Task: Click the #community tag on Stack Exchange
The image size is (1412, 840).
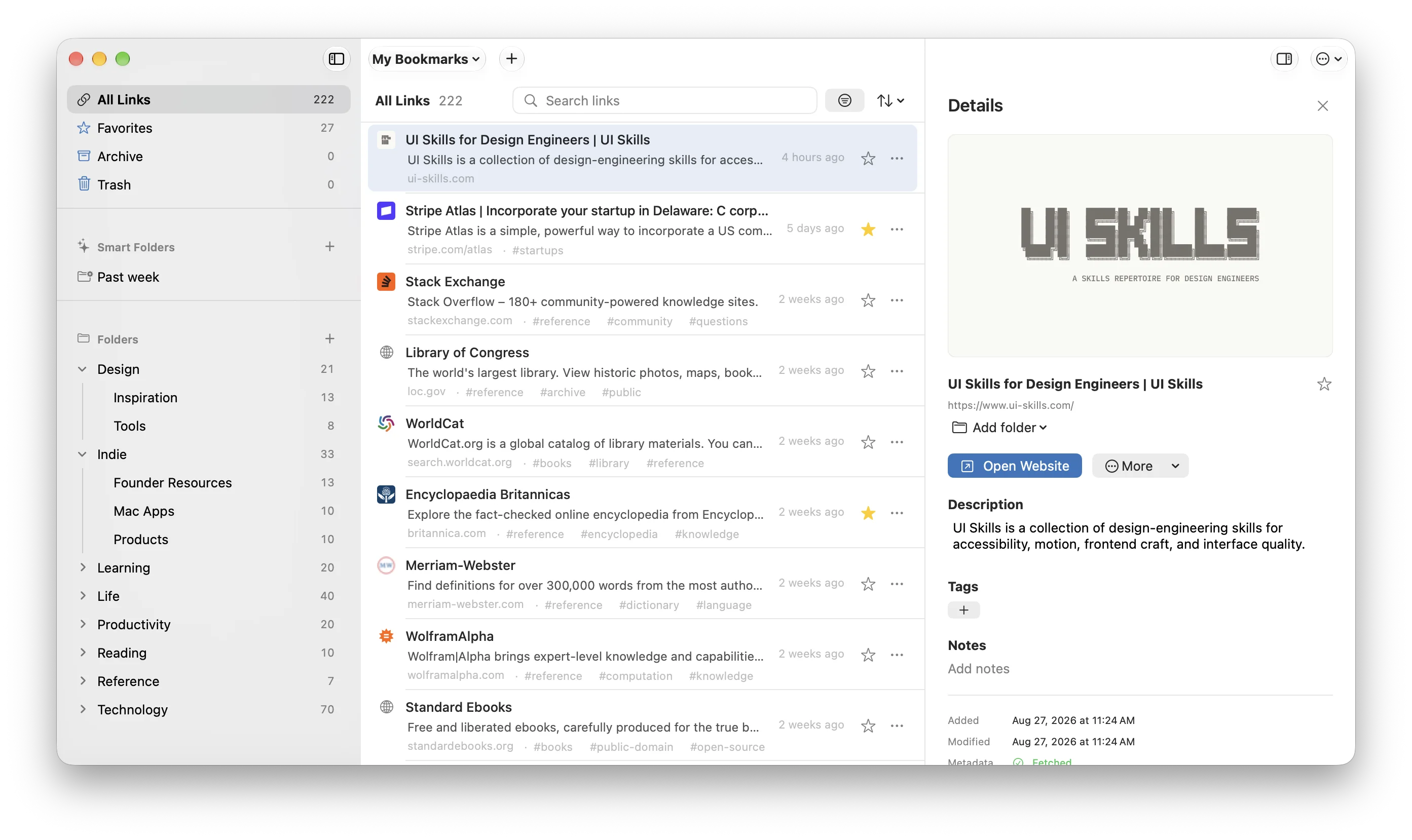Action: coord(639,322)
